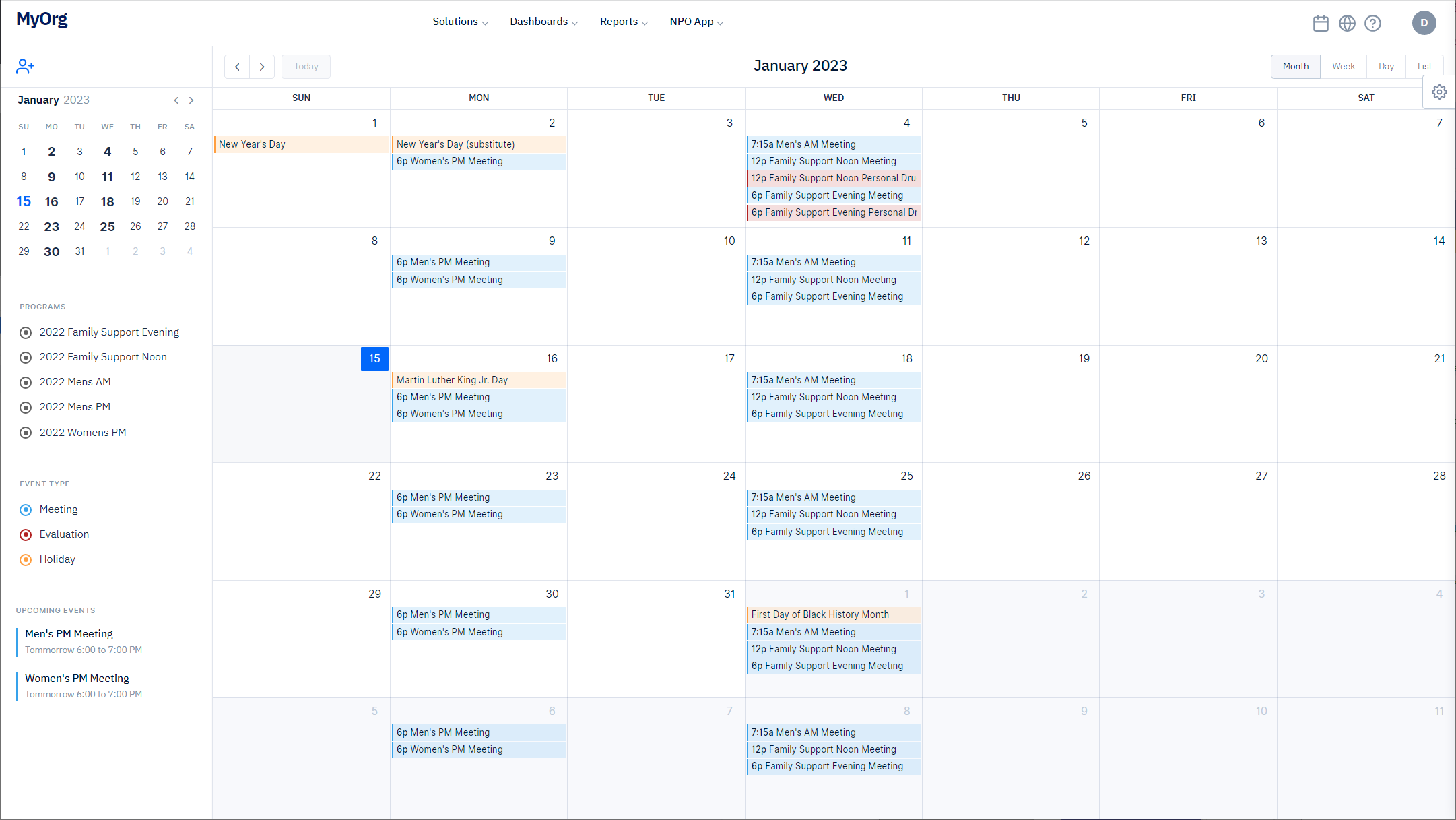This screenshot has height=820, width=1456.
Task: Open Martin Luther King Jr. Day event
Action: point(478,380)
